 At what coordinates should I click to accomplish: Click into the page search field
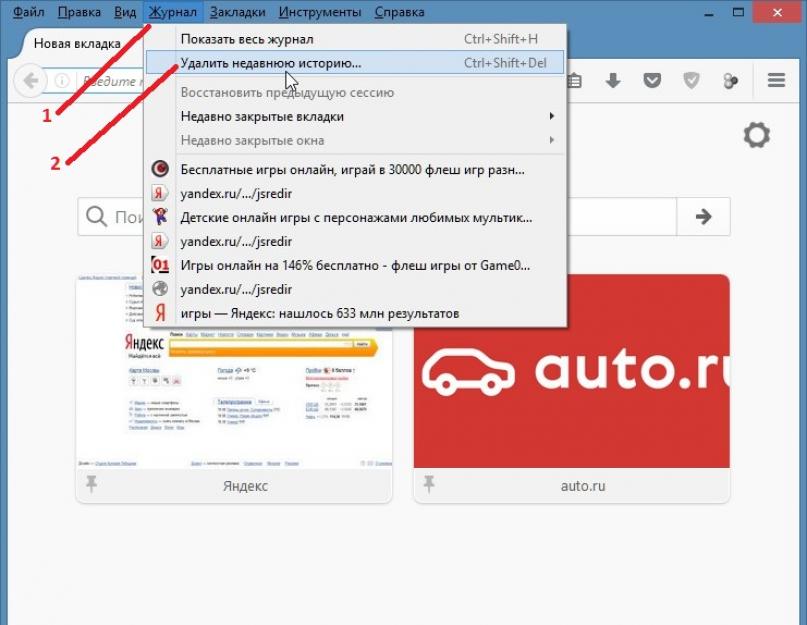click(377, 217)
